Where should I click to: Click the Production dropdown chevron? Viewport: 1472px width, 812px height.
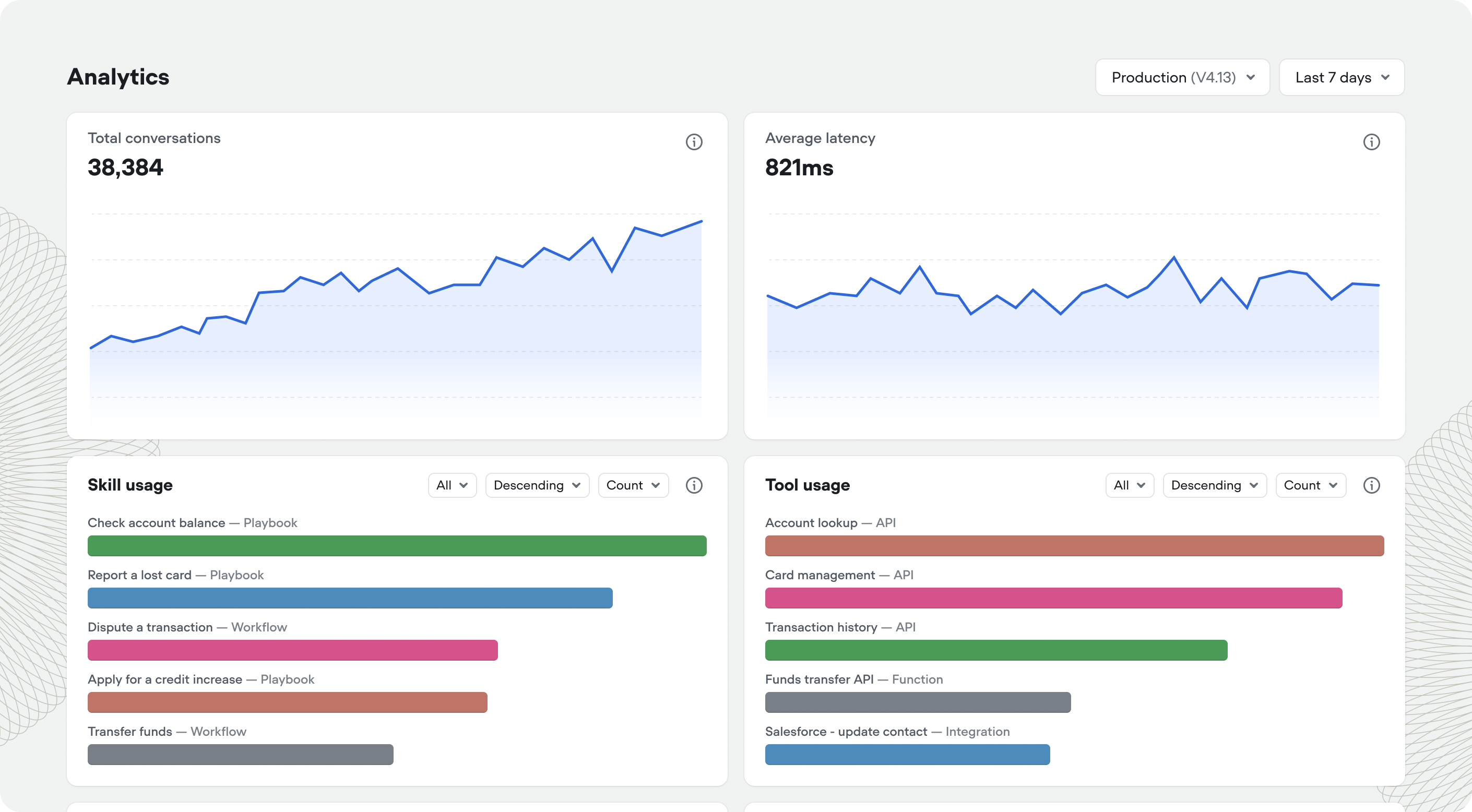(x=1250, y=77)
